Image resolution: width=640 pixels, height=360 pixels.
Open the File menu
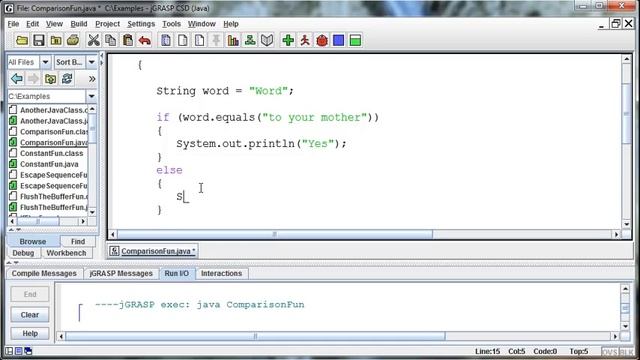(x=13, y=24)
